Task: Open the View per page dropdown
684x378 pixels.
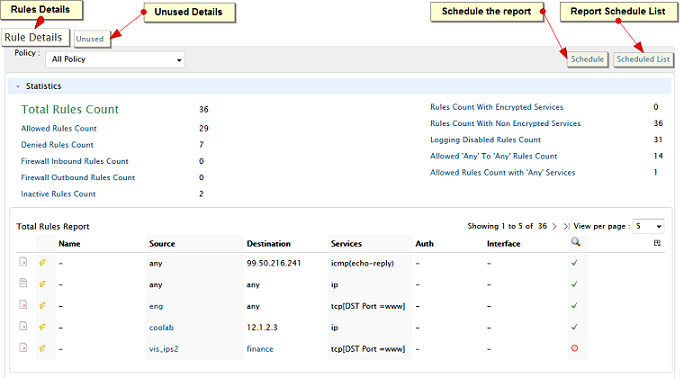Action: pos(649,226)
